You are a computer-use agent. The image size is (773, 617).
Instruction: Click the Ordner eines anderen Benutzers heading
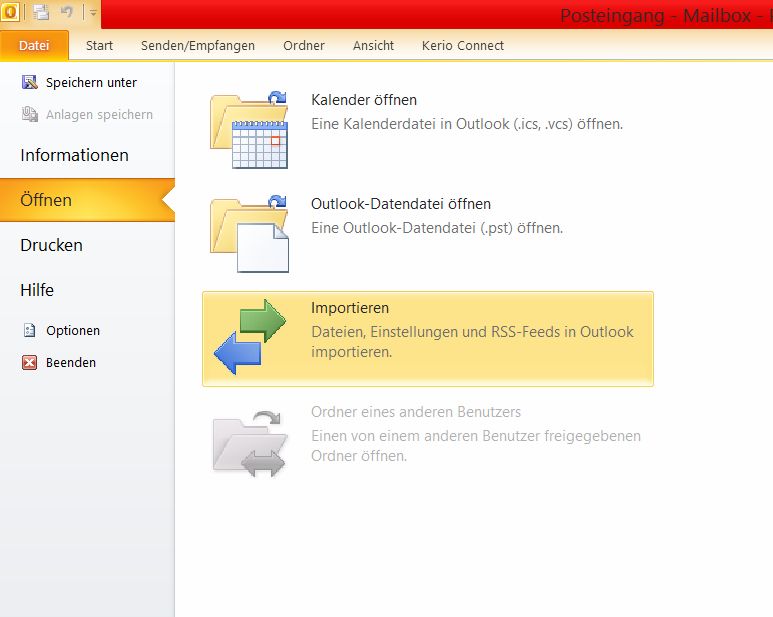pos(416,412)
